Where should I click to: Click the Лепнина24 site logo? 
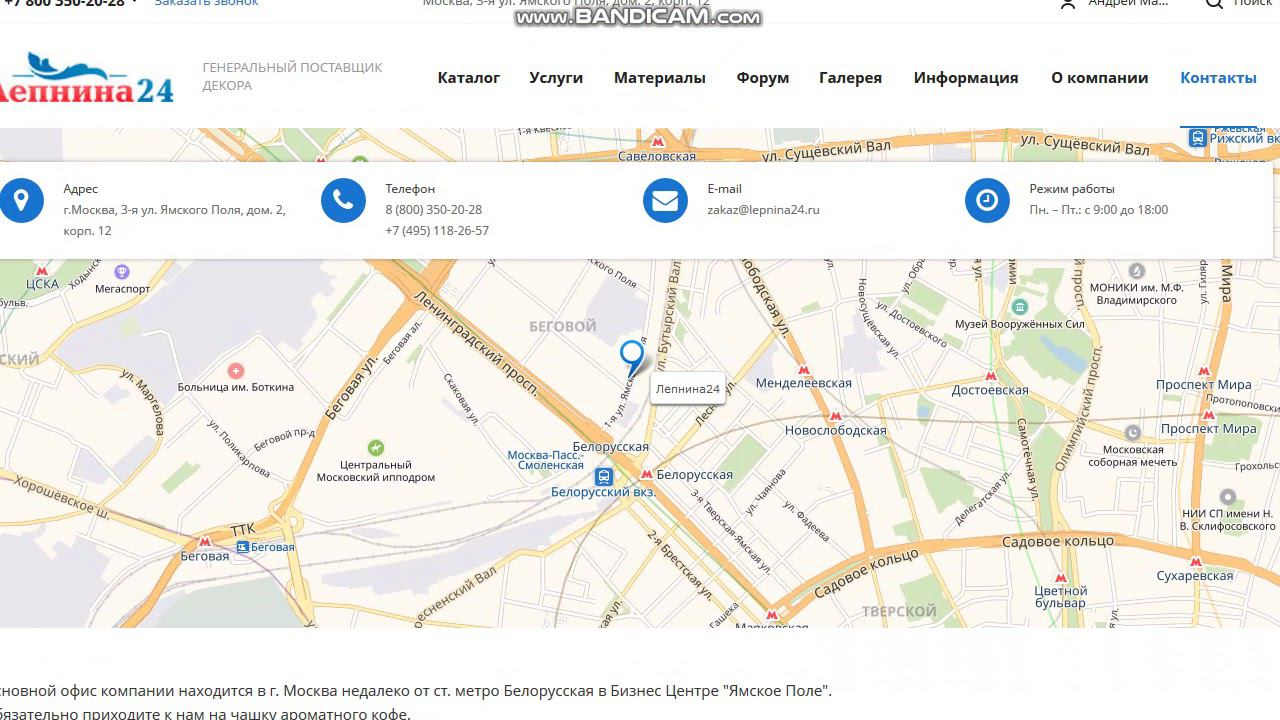[x=86, y=78]
